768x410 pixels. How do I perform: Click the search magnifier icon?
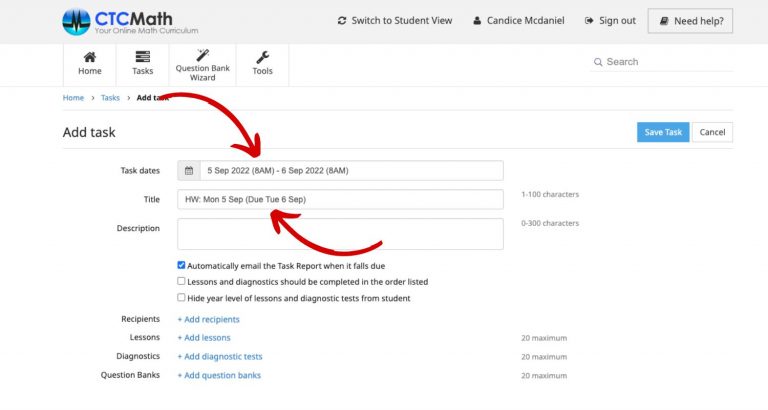[597, 62]
